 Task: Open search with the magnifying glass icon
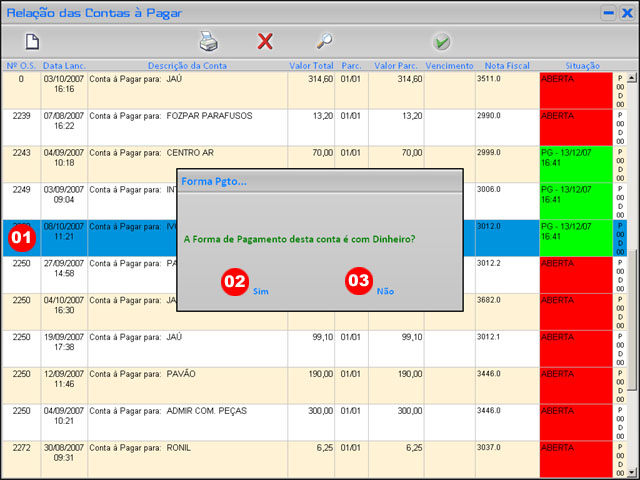pyautogui.click(x=324, y=42)
